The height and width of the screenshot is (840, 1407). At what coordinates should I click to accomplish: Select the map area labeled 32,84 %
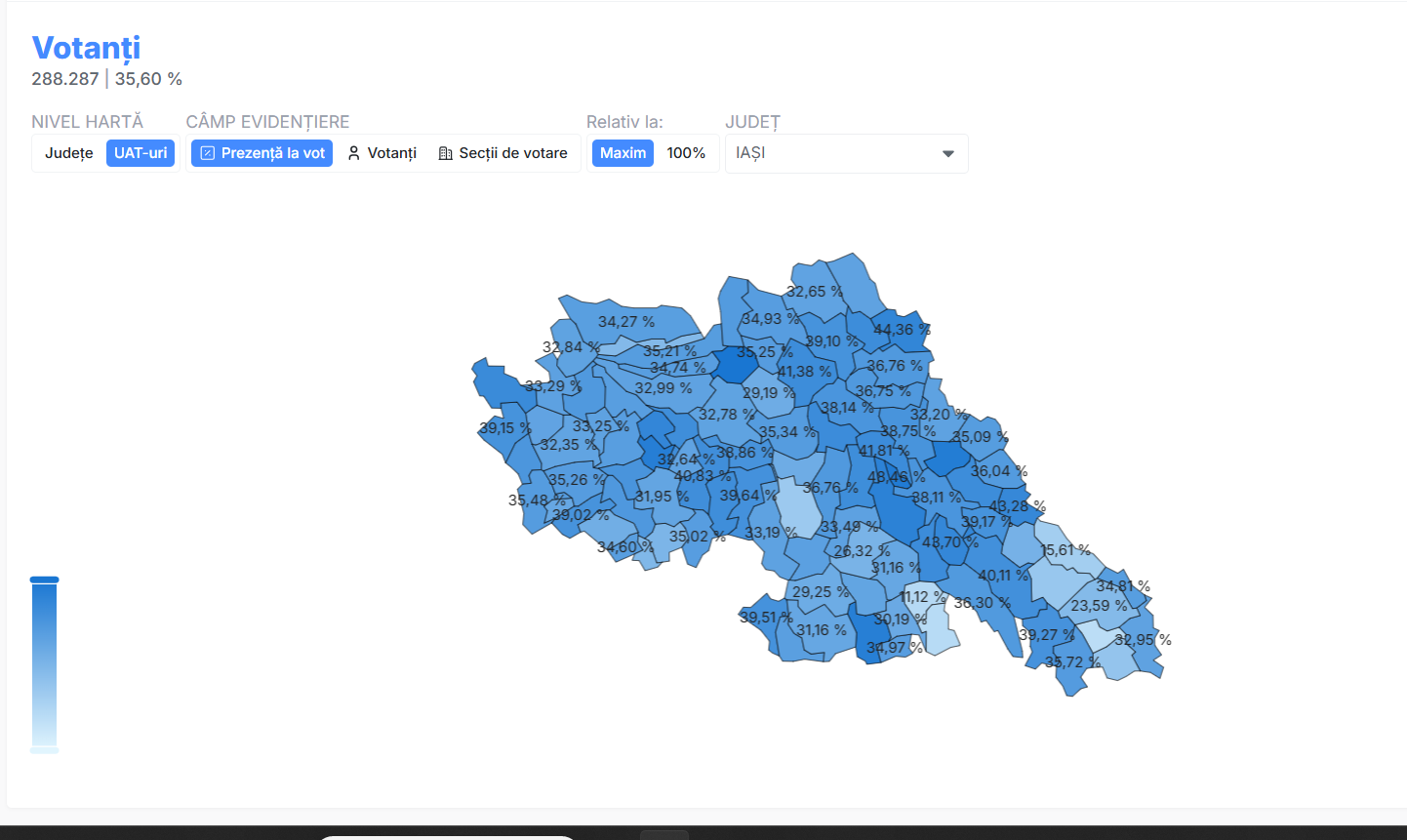572,347
